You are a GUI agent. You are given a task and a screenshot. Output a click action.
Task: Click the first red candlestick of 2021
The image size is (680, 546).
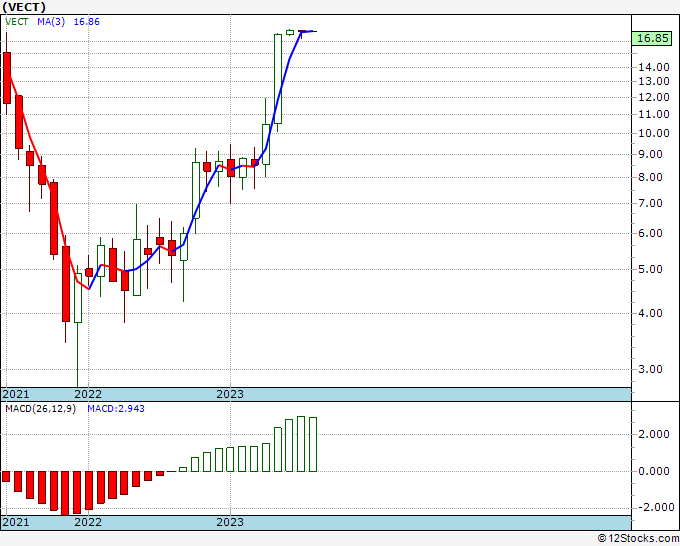7,78
